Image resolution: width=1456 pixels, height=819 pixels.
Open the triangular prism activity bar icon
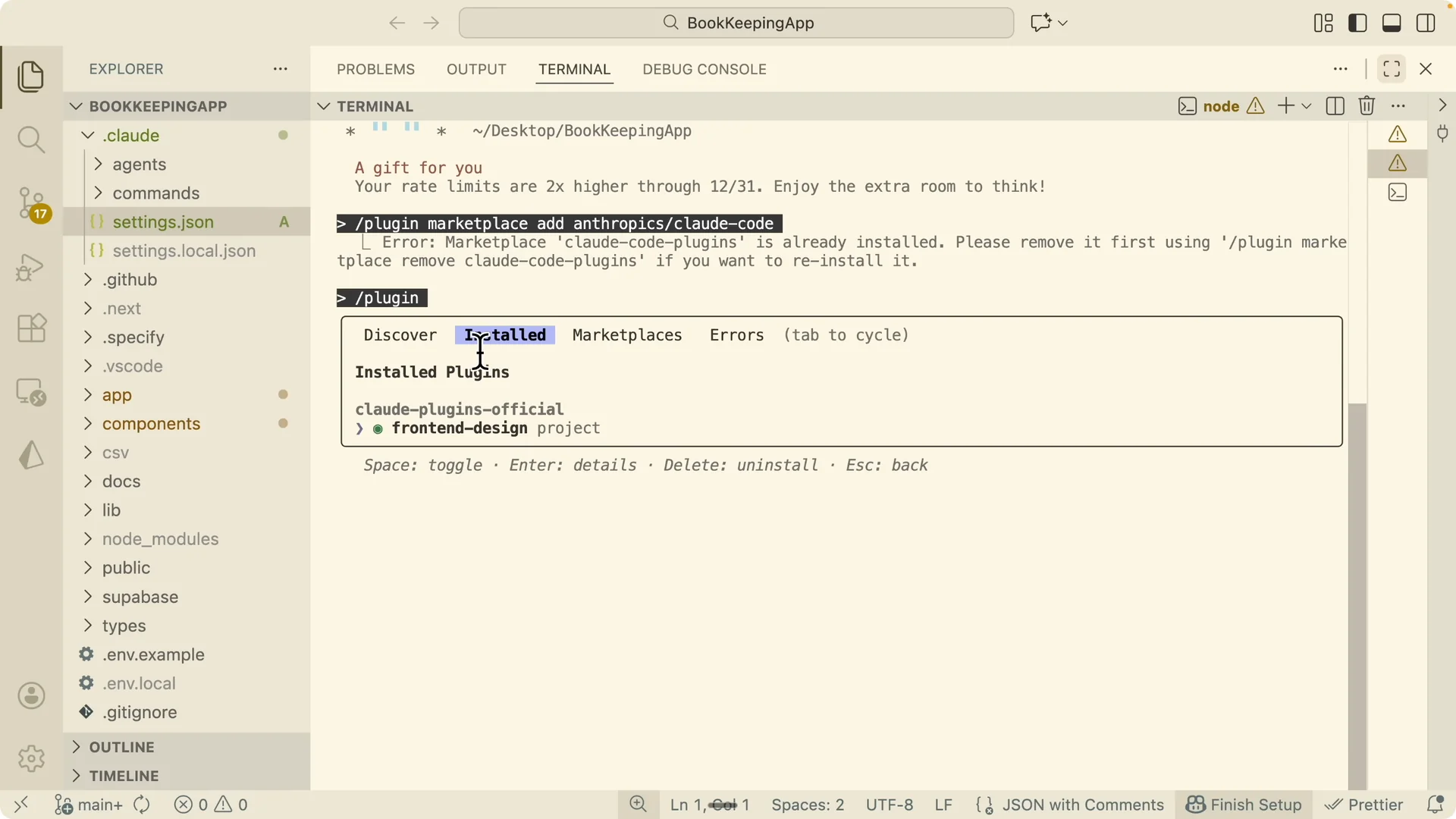click(x=31, y=455)
